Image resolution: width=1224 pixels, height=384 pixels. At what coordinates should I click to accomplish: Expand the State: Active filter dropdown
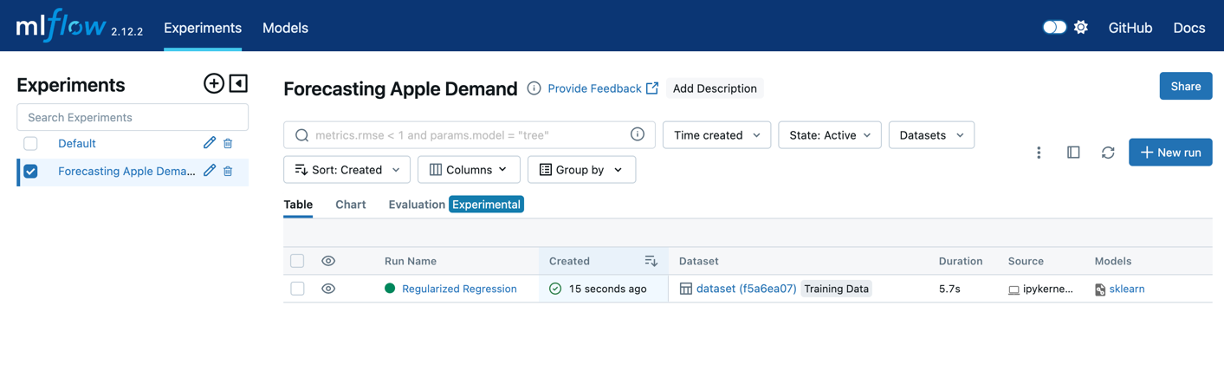click(830, 135)
